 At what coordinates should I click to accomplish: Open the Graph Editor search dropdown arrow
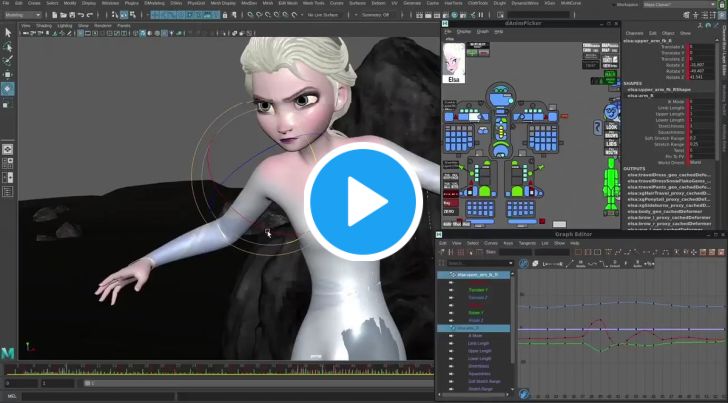point(510,263)
